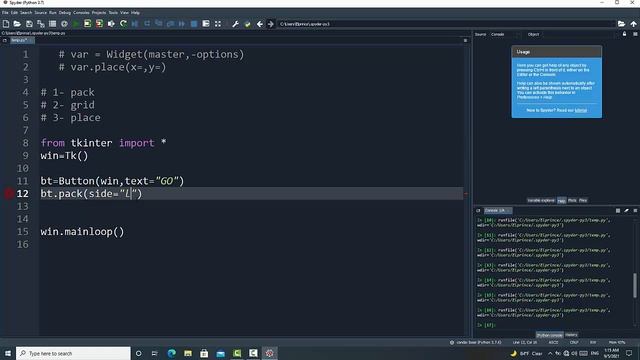
Task: Open Search menu
Action: point(26,13)
